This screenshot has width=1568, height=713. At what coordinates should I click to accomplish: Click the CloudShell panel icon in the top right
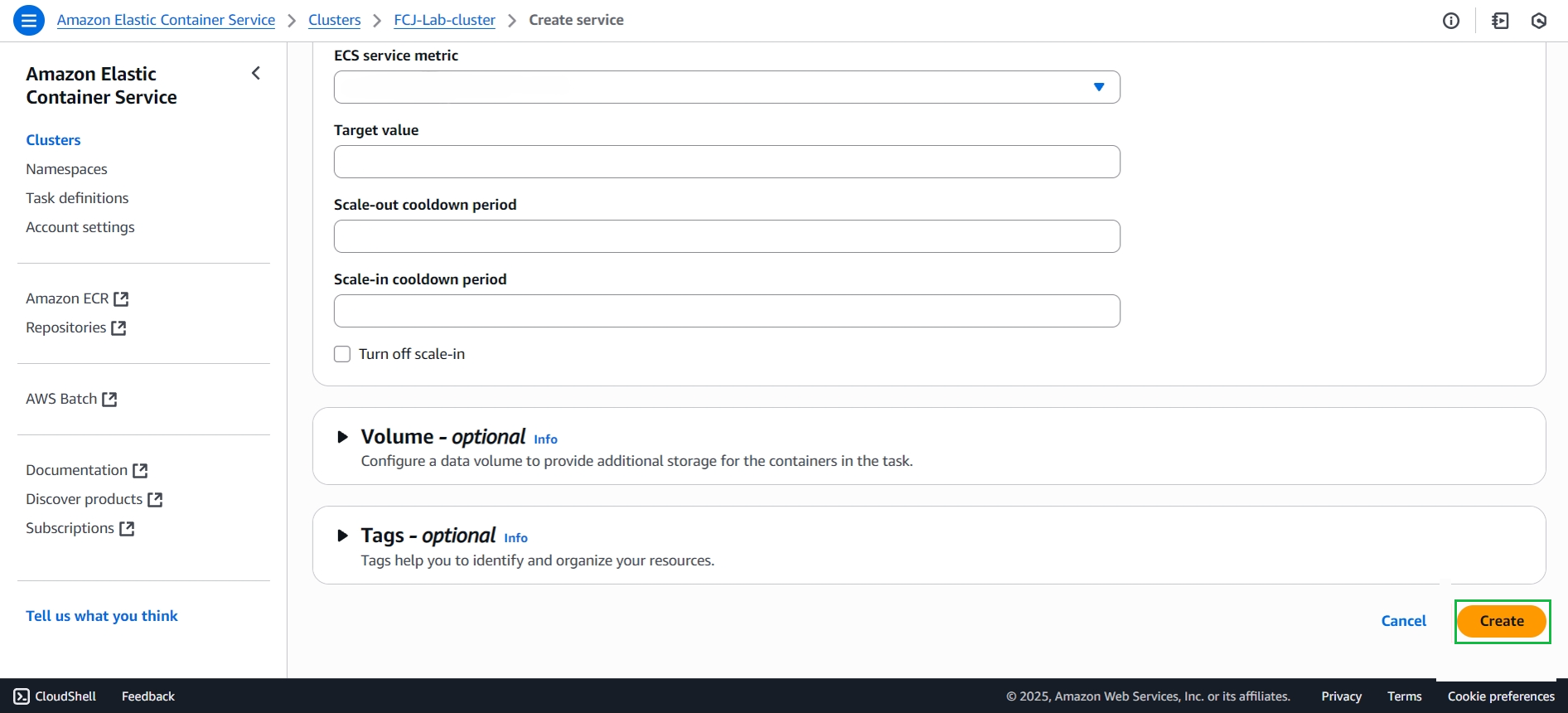click(1500, 21)
